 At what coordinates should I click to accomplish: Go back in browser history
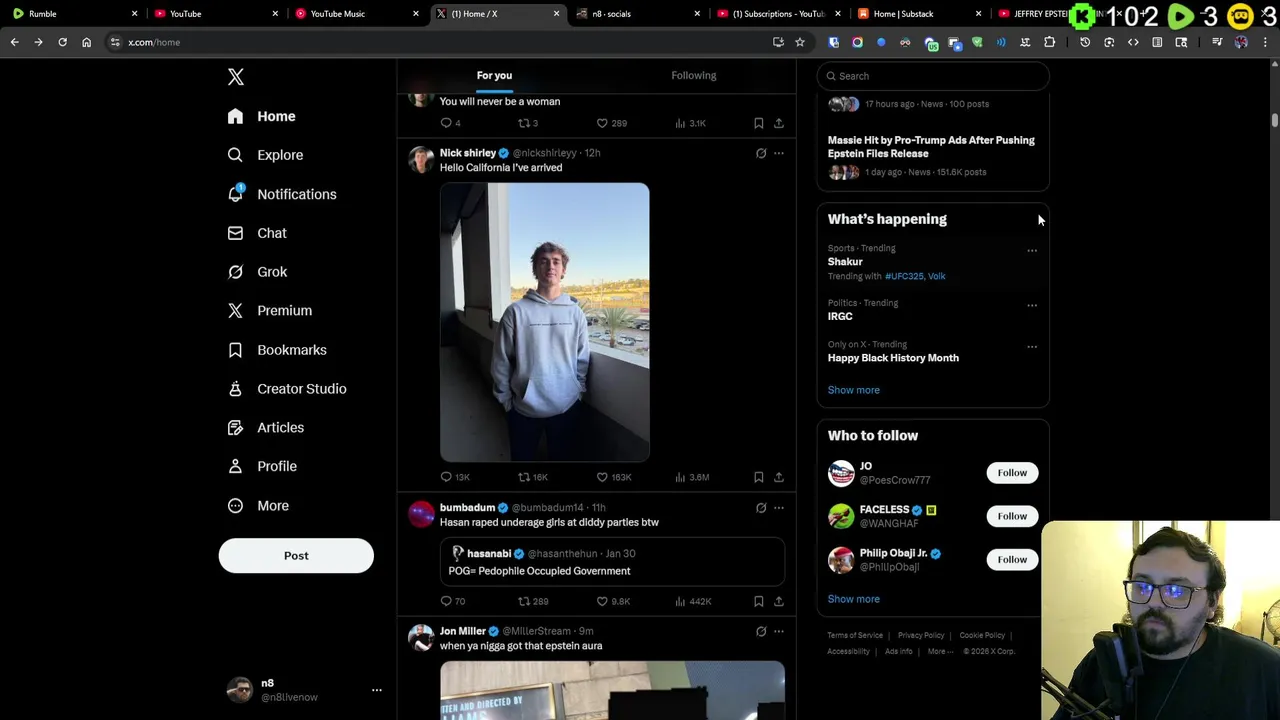tap(14, 42)
